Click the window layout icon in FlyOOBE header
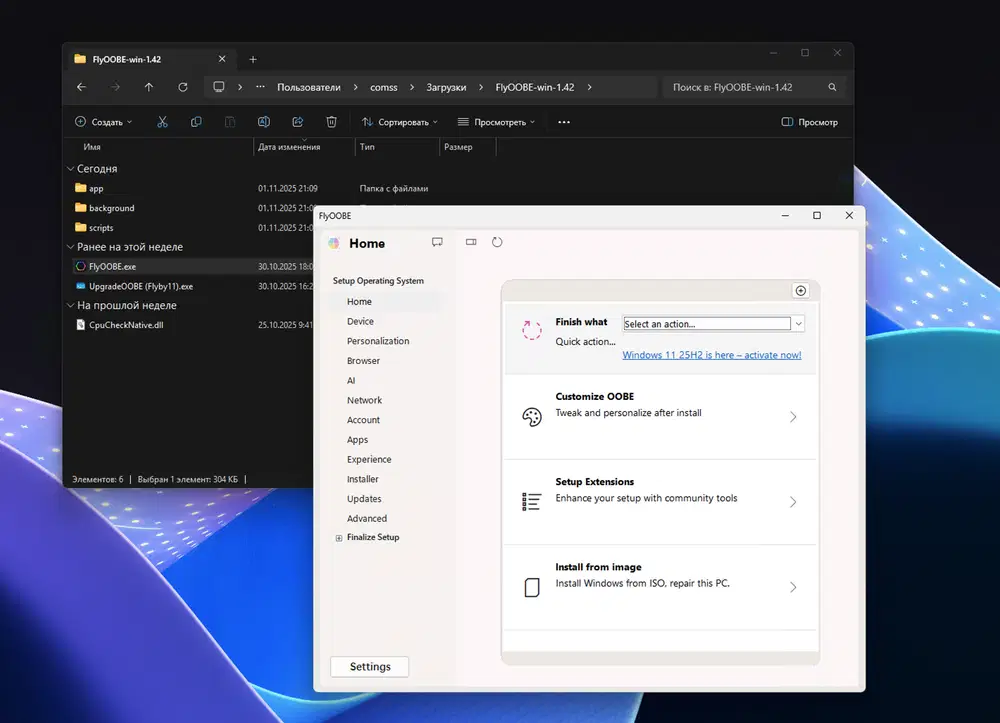This screenshot has width=1000, height=723. point(471,242)
